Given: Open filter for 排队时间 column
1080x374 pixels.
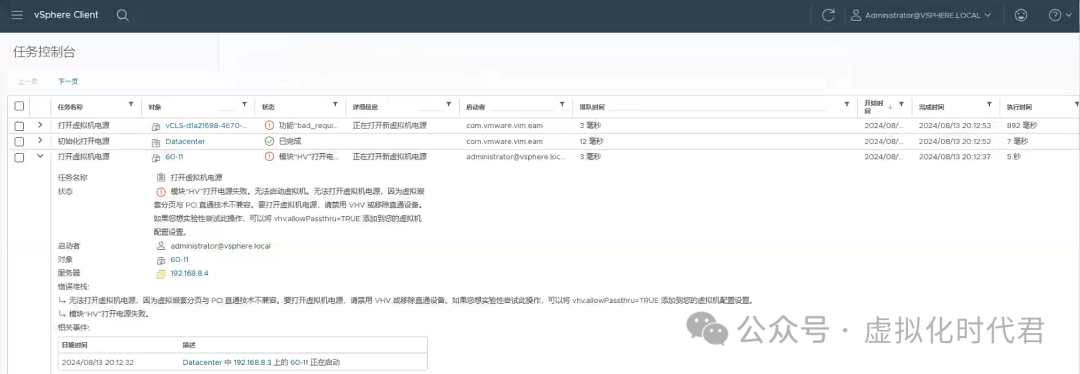Looking at the screenshot, I should 847,105.
